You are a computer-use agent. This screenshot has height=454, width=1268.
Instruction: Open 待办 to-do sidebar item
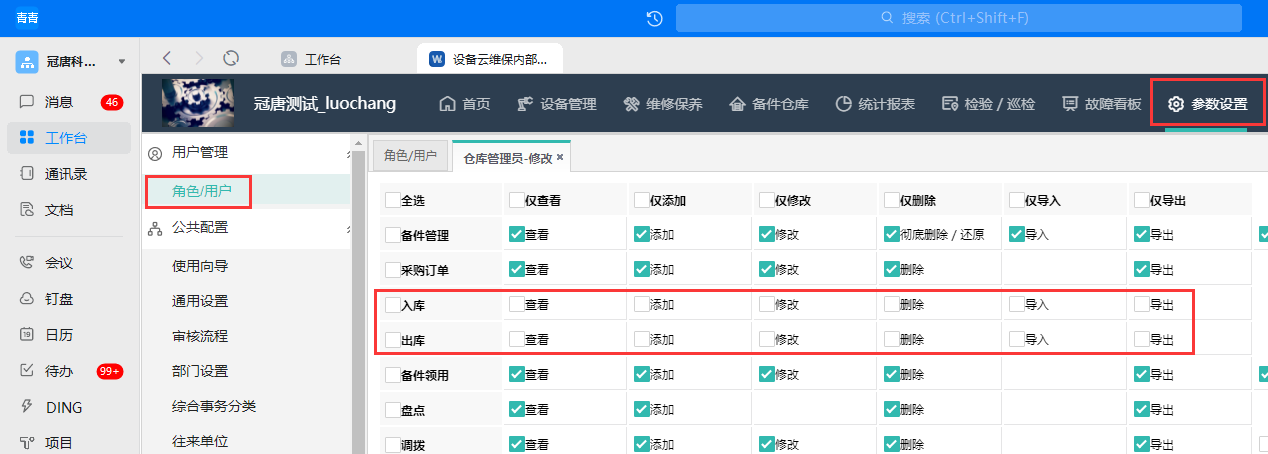[59, 371]
